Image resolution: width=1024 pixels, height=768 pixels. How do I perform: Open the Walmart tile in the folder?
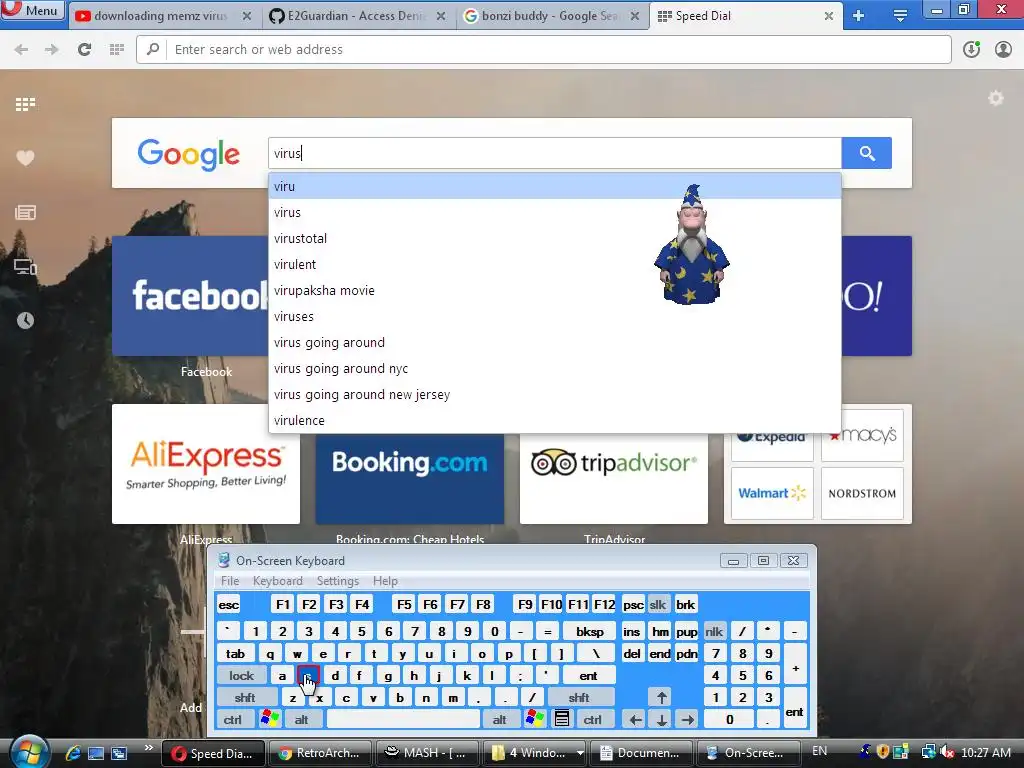772,493
